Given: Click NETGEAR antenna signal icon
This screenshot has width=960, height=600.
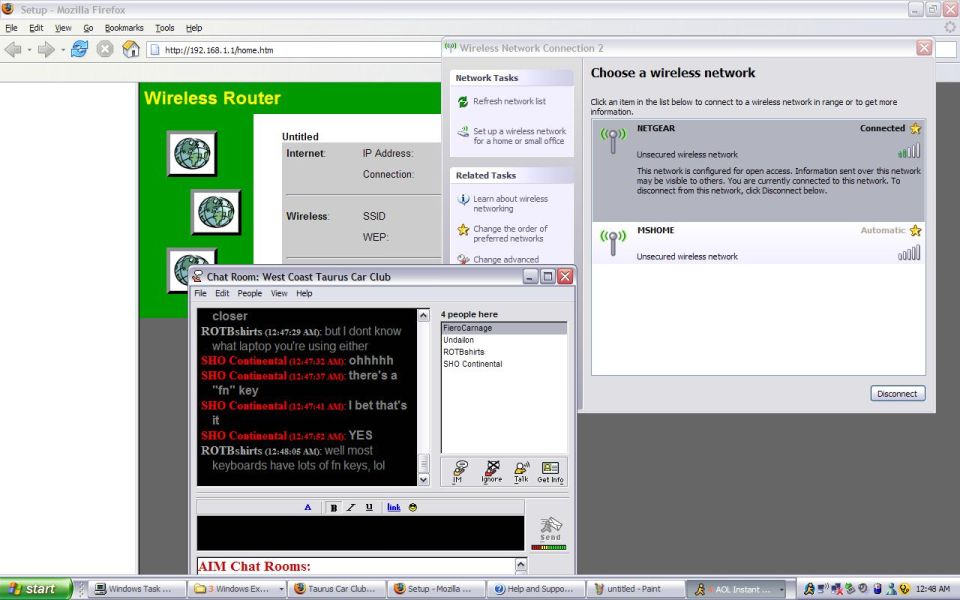Looking at the screenshot, I should pos(613,140).
